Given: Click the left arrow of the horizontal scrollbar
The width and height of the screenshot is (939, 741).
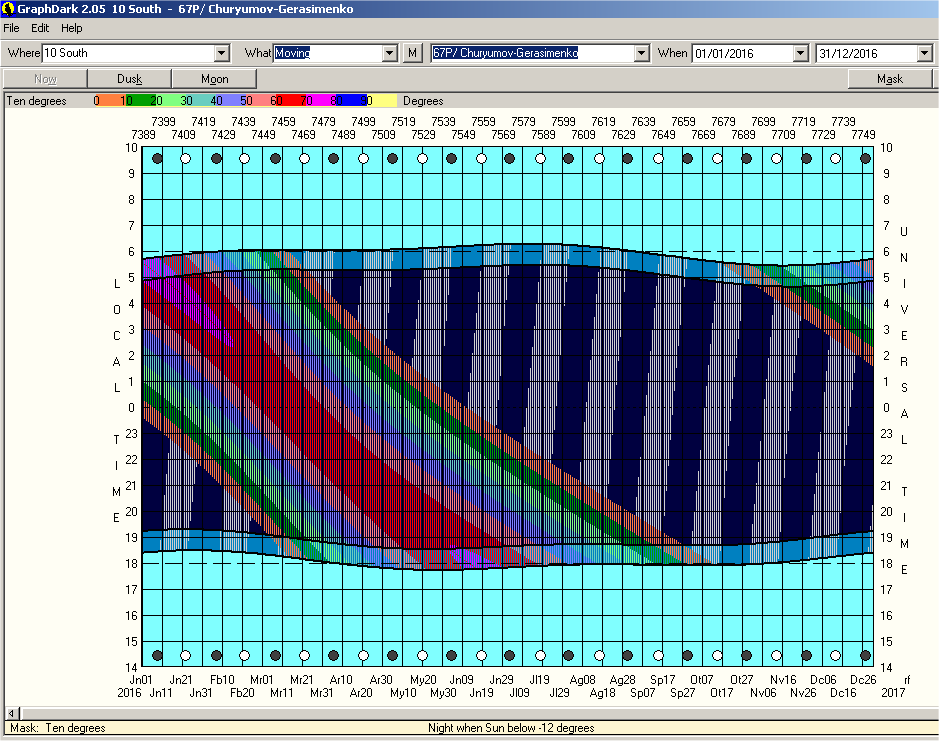Looking at the screenshot, I should 11,712.
